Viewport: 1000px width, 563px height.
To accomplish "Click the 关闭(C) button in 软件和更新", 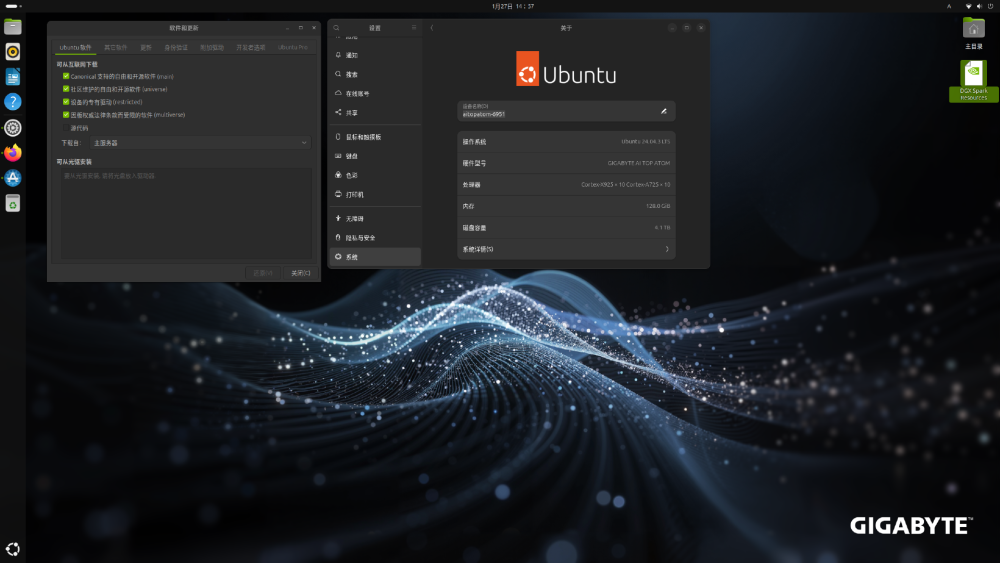I will coord(300,273).
